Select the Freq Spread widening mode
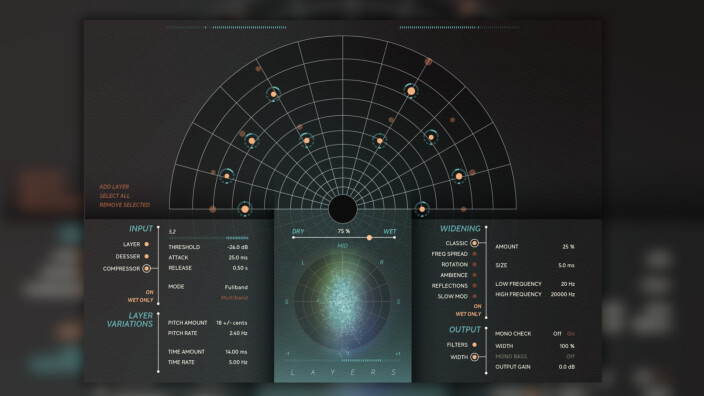 [x=450, y=254]
